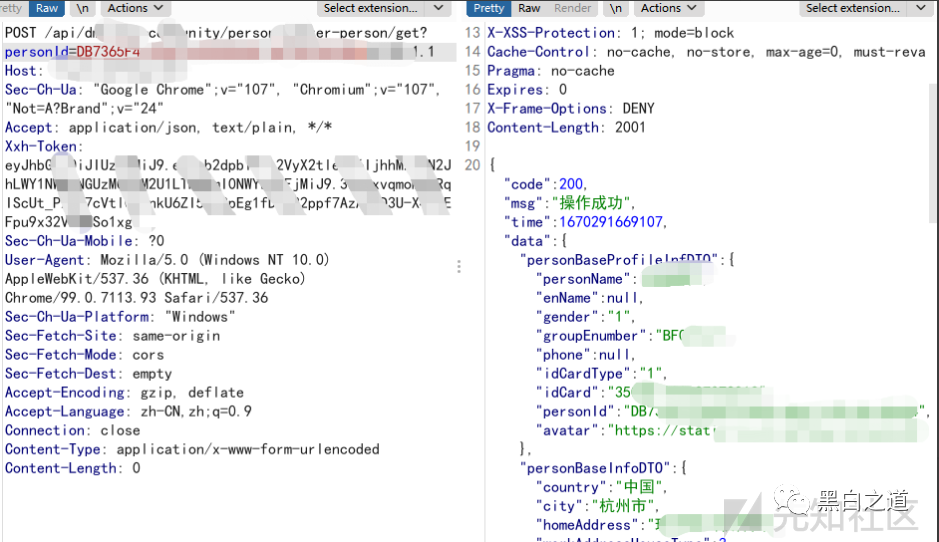Viewport: 939px width, 542px height.
Task: Select the request Pretty tab
Action: pos(12,8)
